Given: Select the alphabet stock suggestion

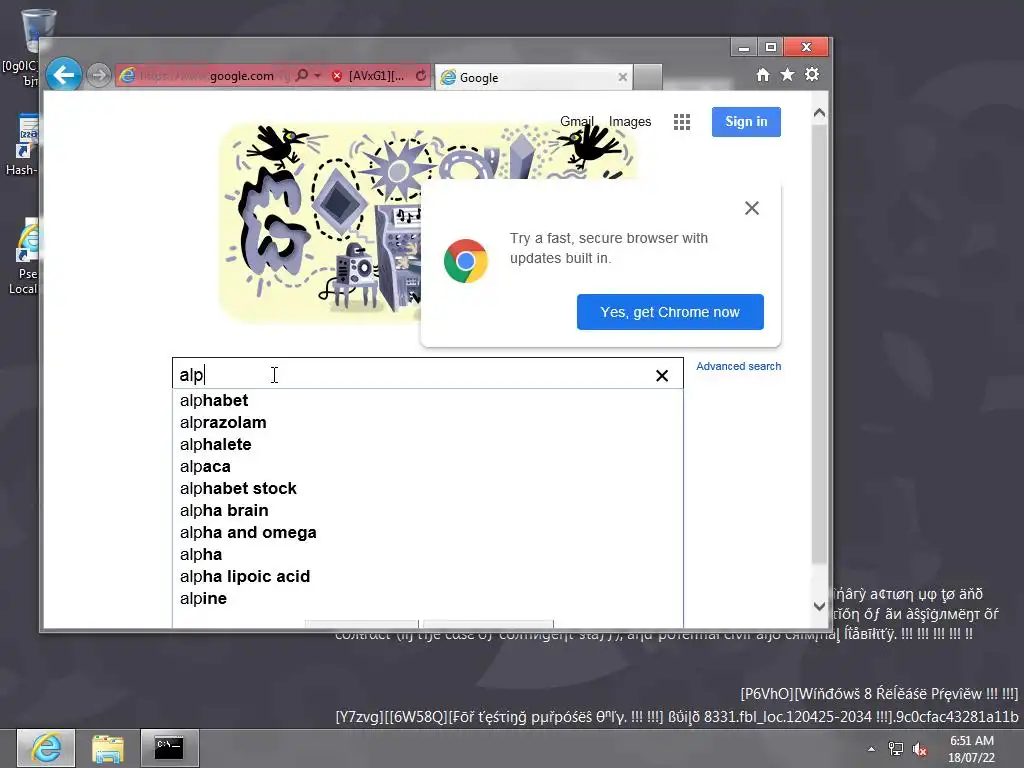Looking at the screenshot, I should coord(427,488).
